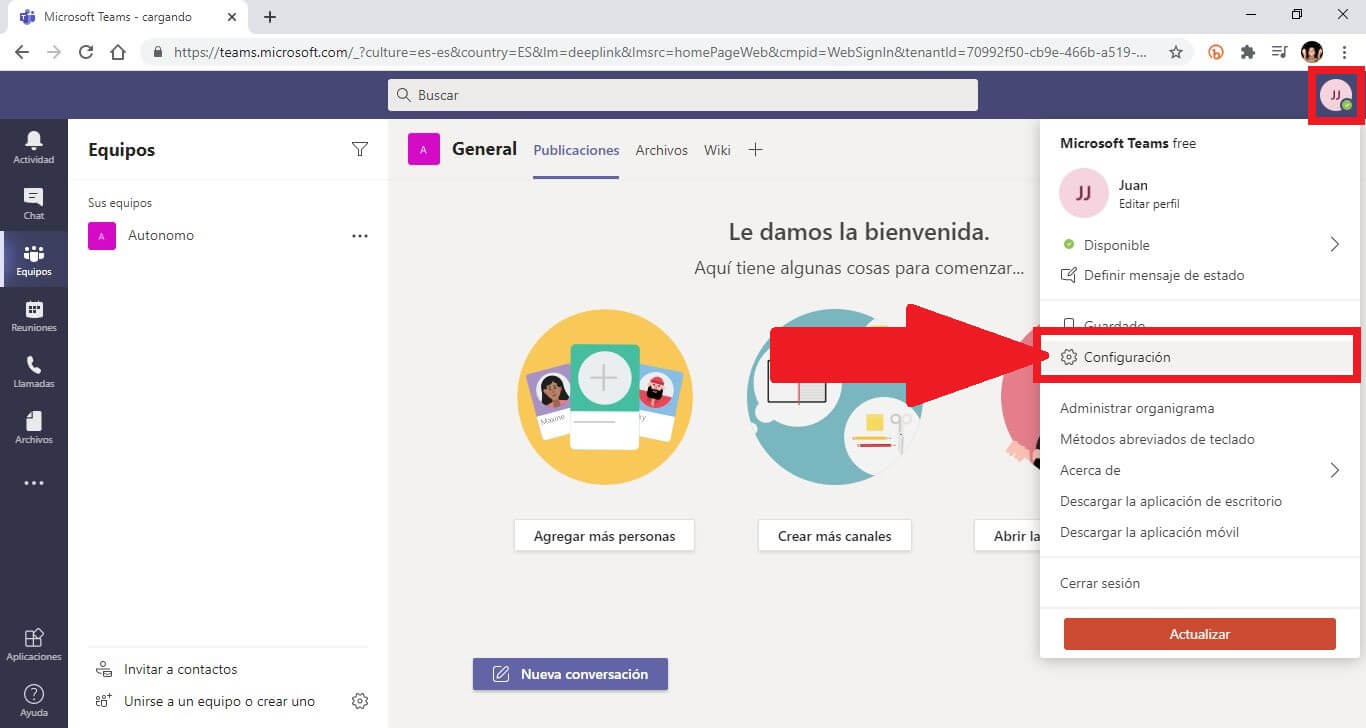Click the Buscar search field
The width and height of the screenshot is (1366, 728).
(x=683, y=95)
